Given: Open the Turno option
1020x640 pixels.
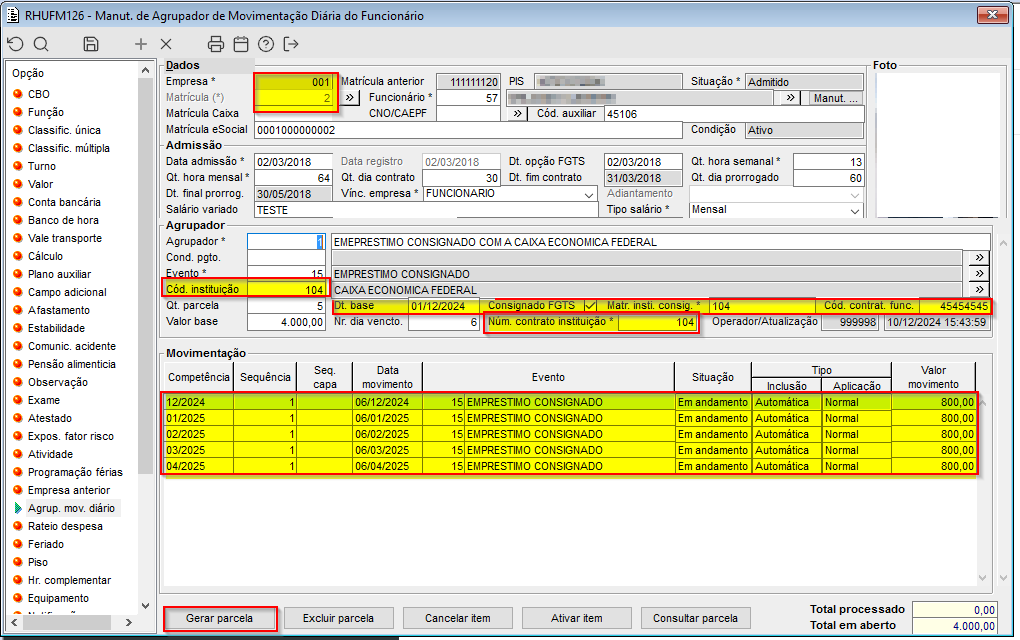Looking at the screenshot, I should pyautogui.click(x=42, y=166).
